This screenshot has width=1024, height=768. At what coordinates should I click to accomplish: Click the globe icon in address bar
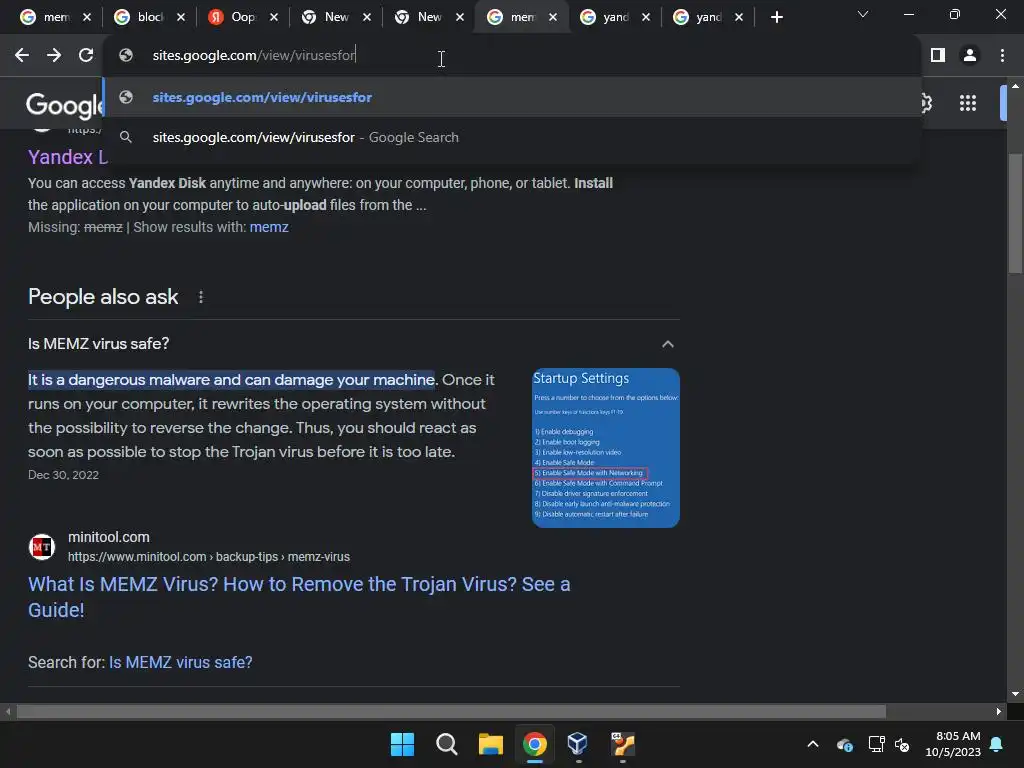126,56
